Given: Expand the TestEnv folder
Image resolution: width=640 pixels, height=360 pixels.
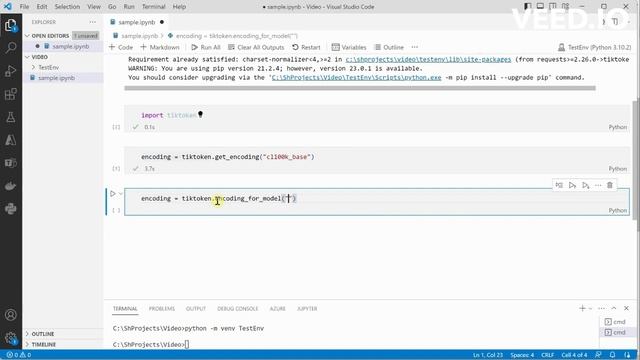Looking at the screenshot, I should [48, 67].
